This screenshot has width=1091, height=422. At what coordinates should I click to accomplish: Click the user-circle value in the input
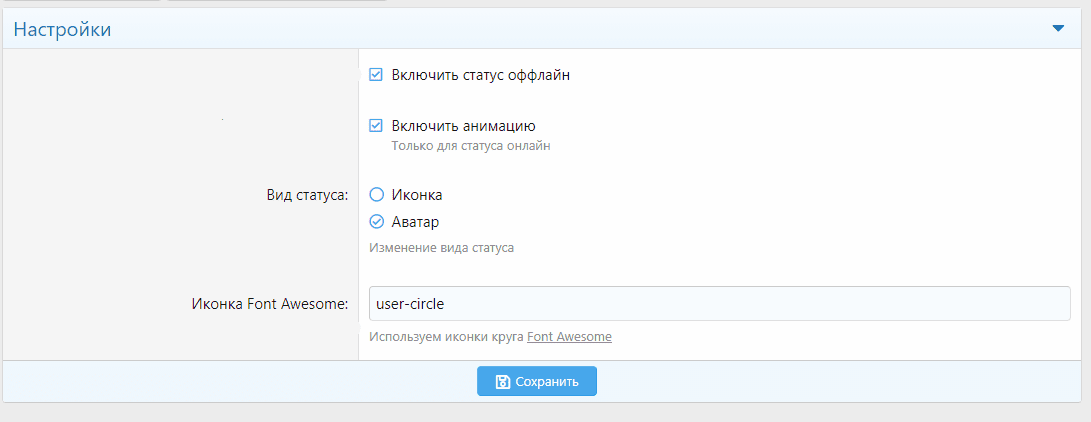click(x=409, y=304)
